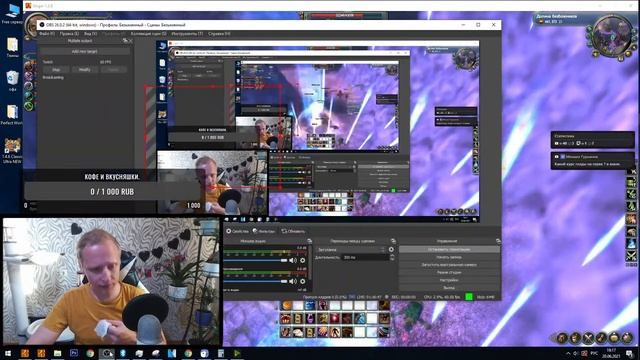Image resolution: width=640 pixels, height=360 pixels.
Task: Click the Modify button in Multiple output
Action: pyautogui.click(x=84, y=70)
